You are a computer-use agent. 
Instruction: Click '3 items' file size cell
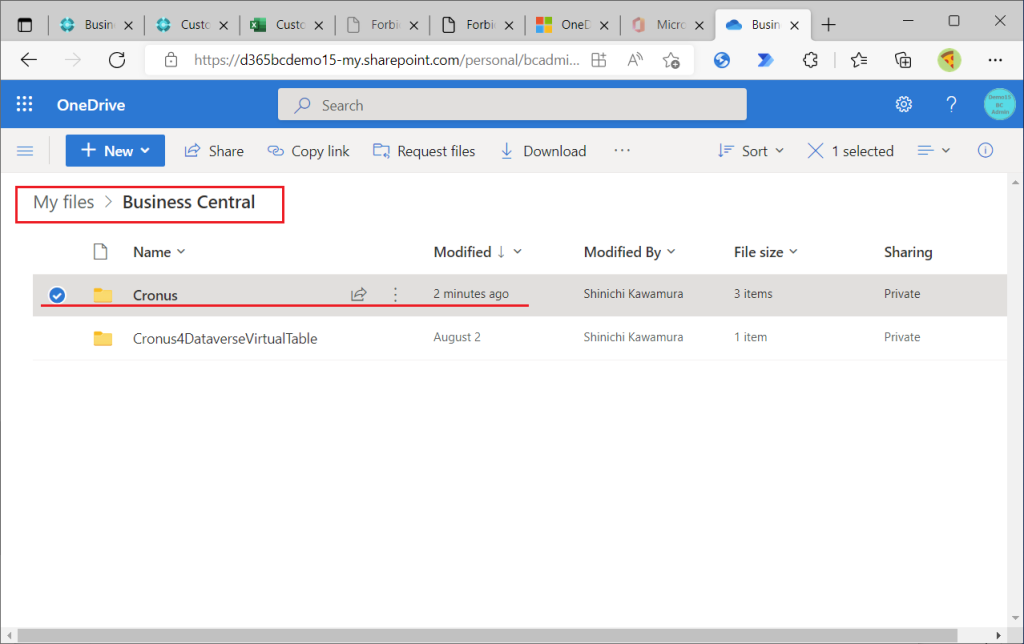point(753,294)
